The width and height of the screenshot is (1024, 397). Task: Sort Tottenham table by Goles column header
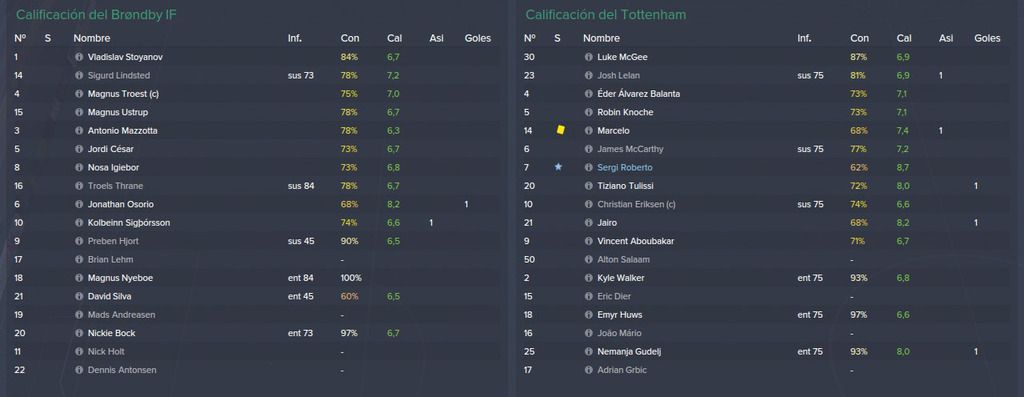pos(987,39)
